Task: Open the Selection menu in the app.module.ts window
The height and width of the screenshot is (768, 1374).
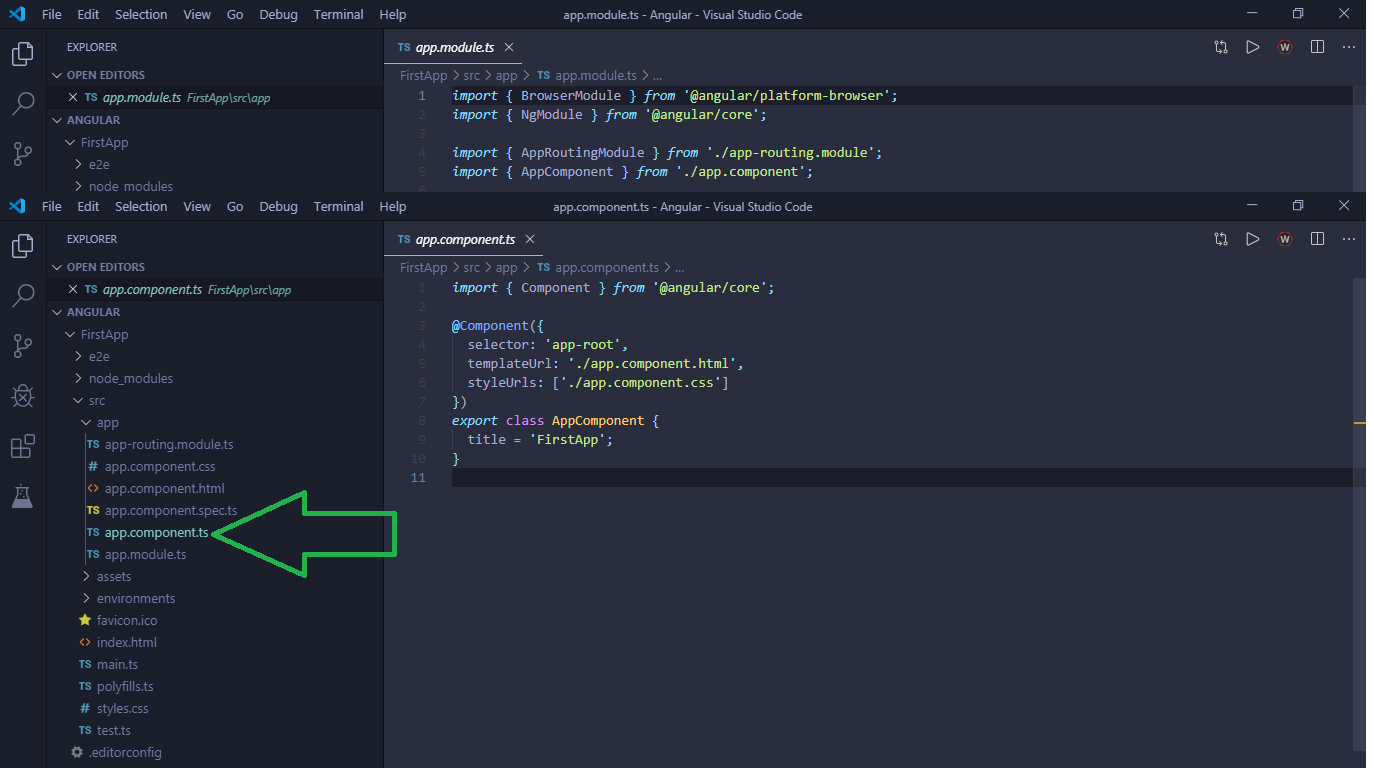Action: pos(141,14)
